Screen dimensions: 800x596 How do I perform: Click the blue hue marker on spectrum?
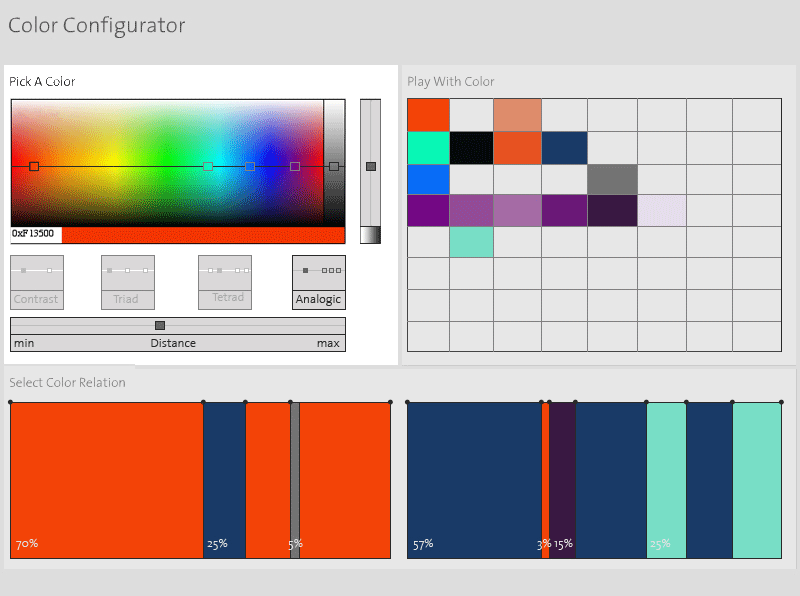coord(249,166)
